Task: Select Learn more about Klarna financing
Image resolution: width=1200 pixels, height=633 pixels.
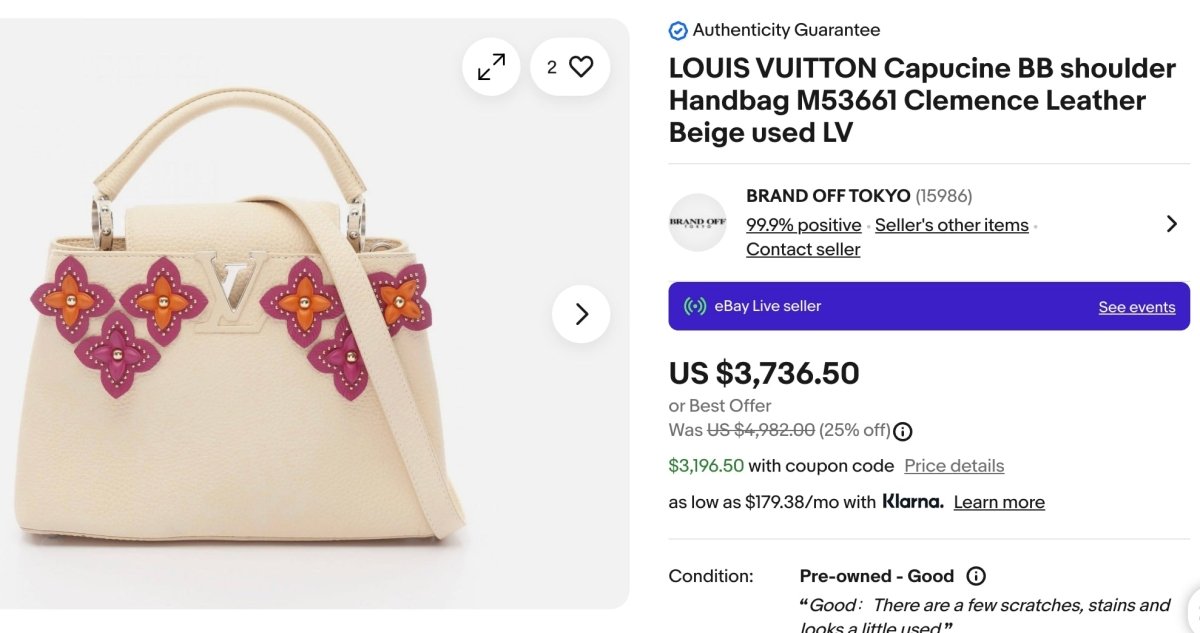Action: click(999, 502)
